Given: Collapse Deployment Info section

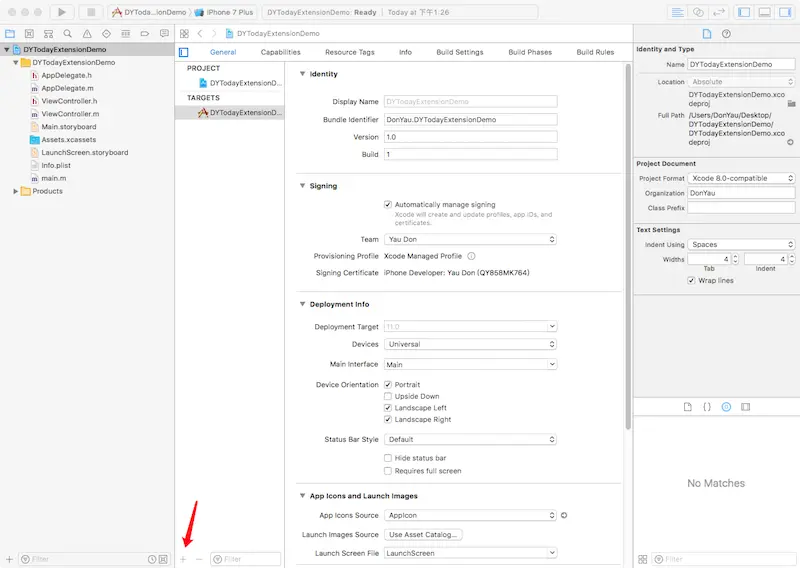Looking at the screenshot, I should pos(303,304).
